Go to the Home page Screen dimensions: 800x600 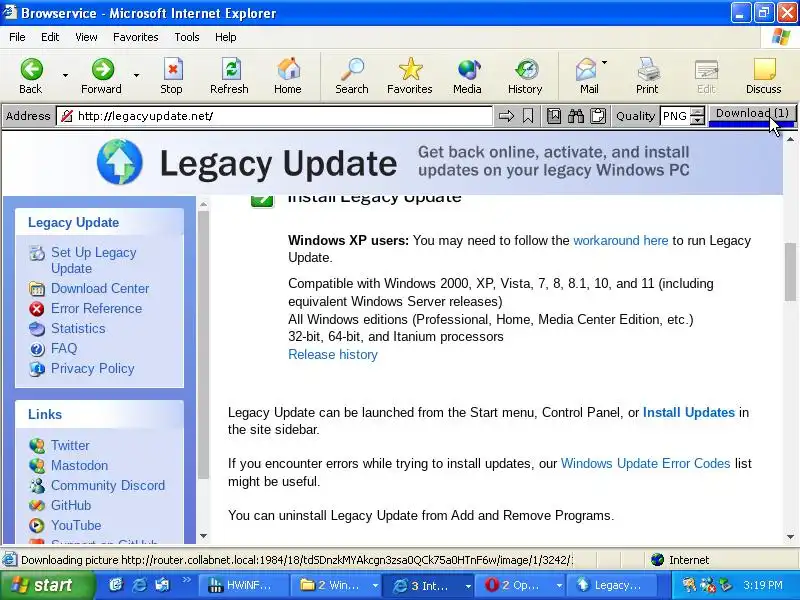coord(288,77)
